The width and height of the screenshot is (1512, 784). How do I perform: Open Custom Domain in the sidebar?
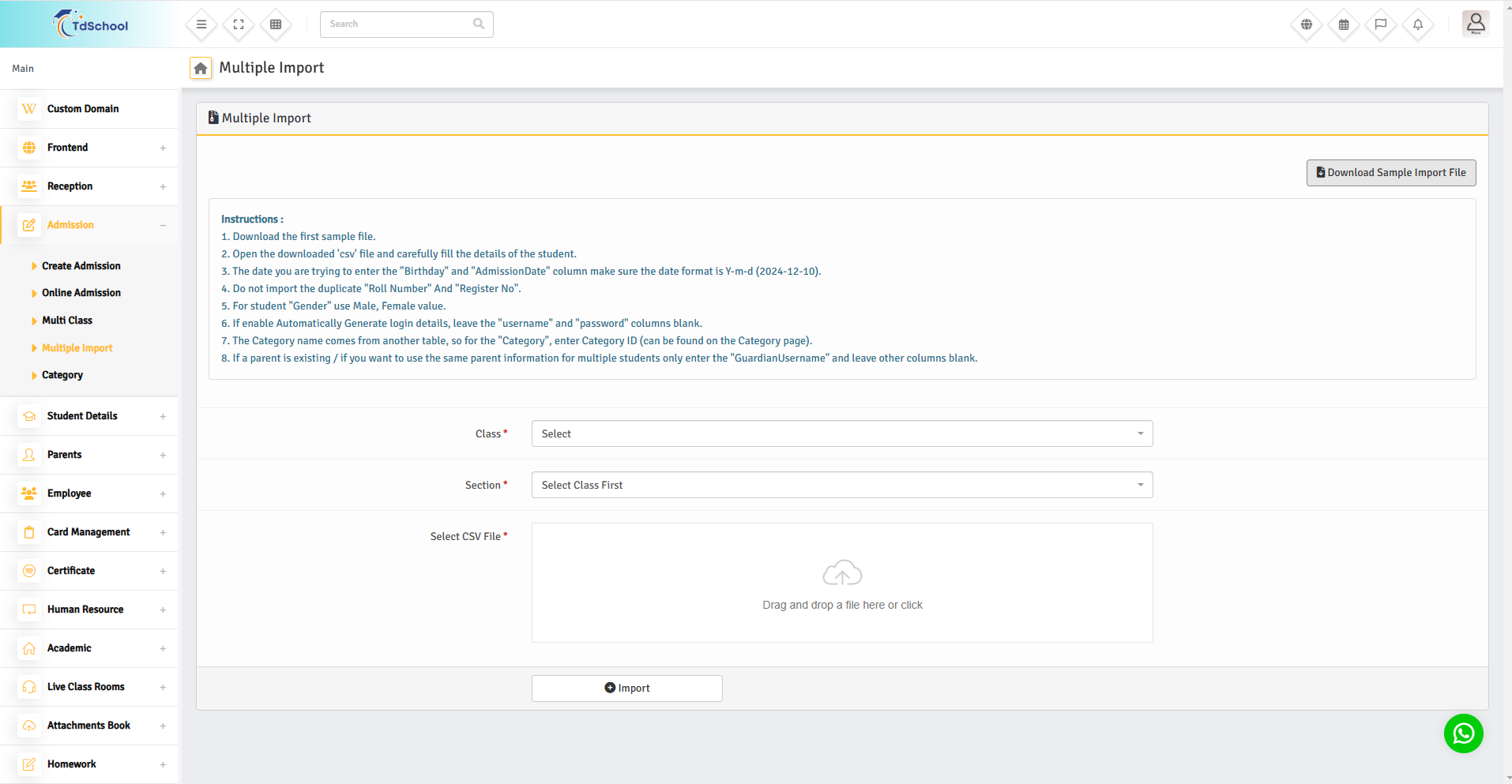[x=83, y=109]
